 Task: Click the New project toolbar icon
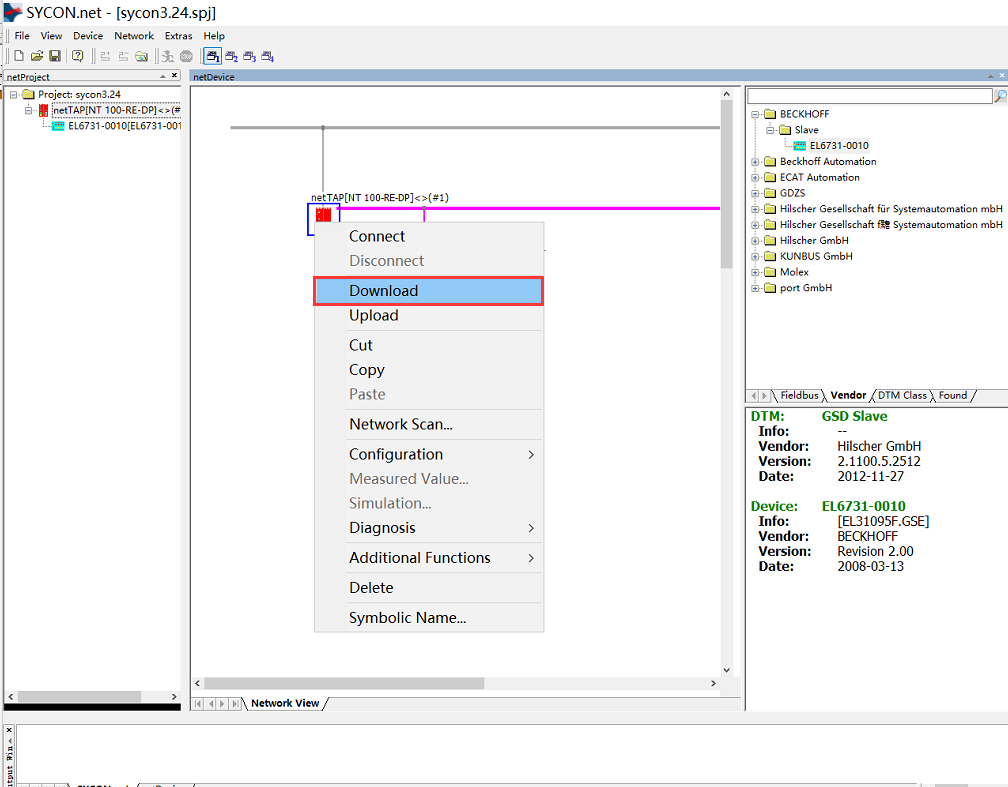[x=18, y=56]
